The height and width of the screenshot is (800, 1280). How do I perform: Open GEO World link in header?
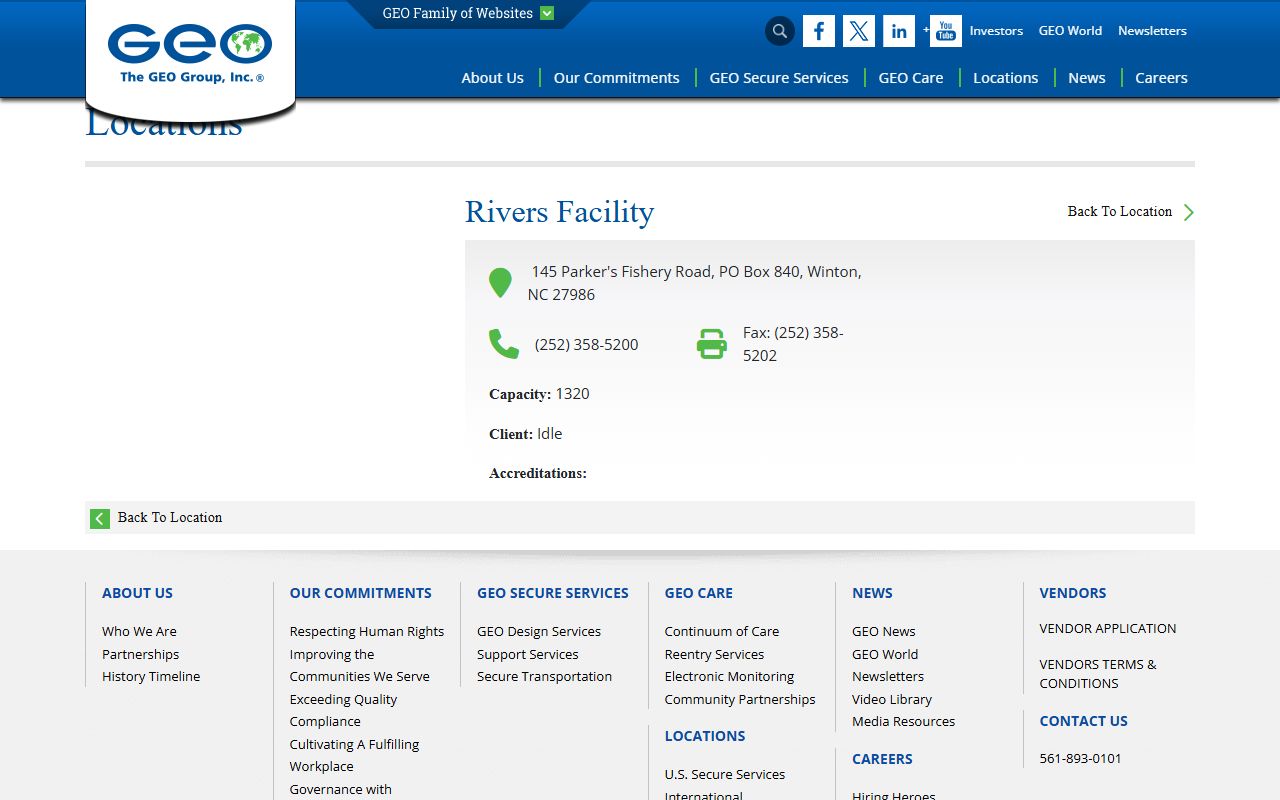coord(1070,31)
